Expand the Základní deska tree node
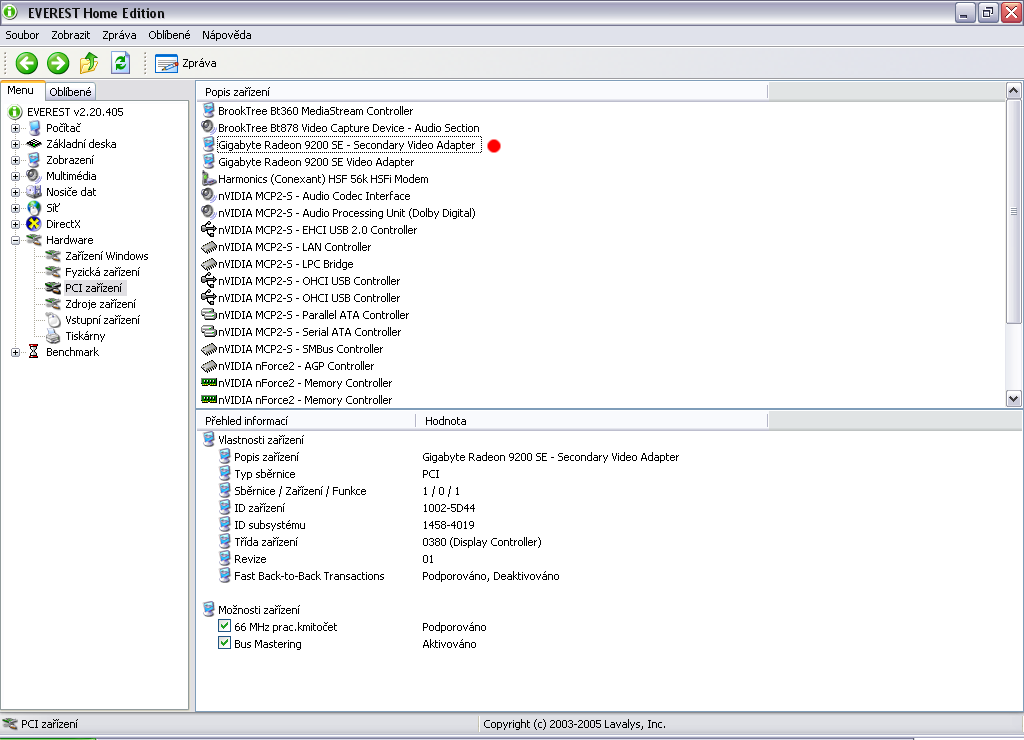 15,144
